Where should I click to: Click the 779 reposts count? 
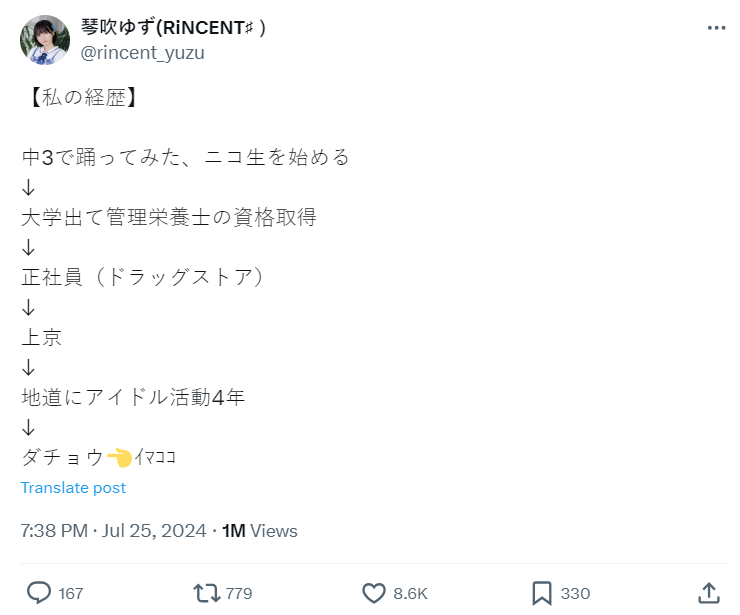click(x=239, y=594)
